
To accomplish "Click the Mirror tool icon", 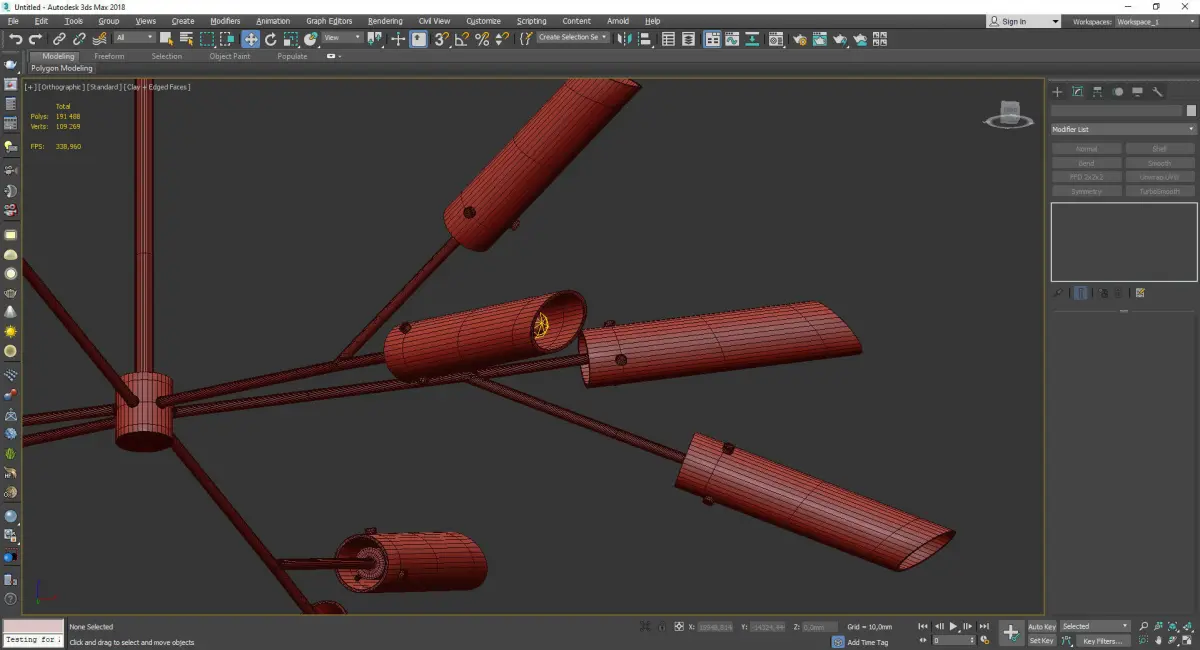I will pos(624,39).
